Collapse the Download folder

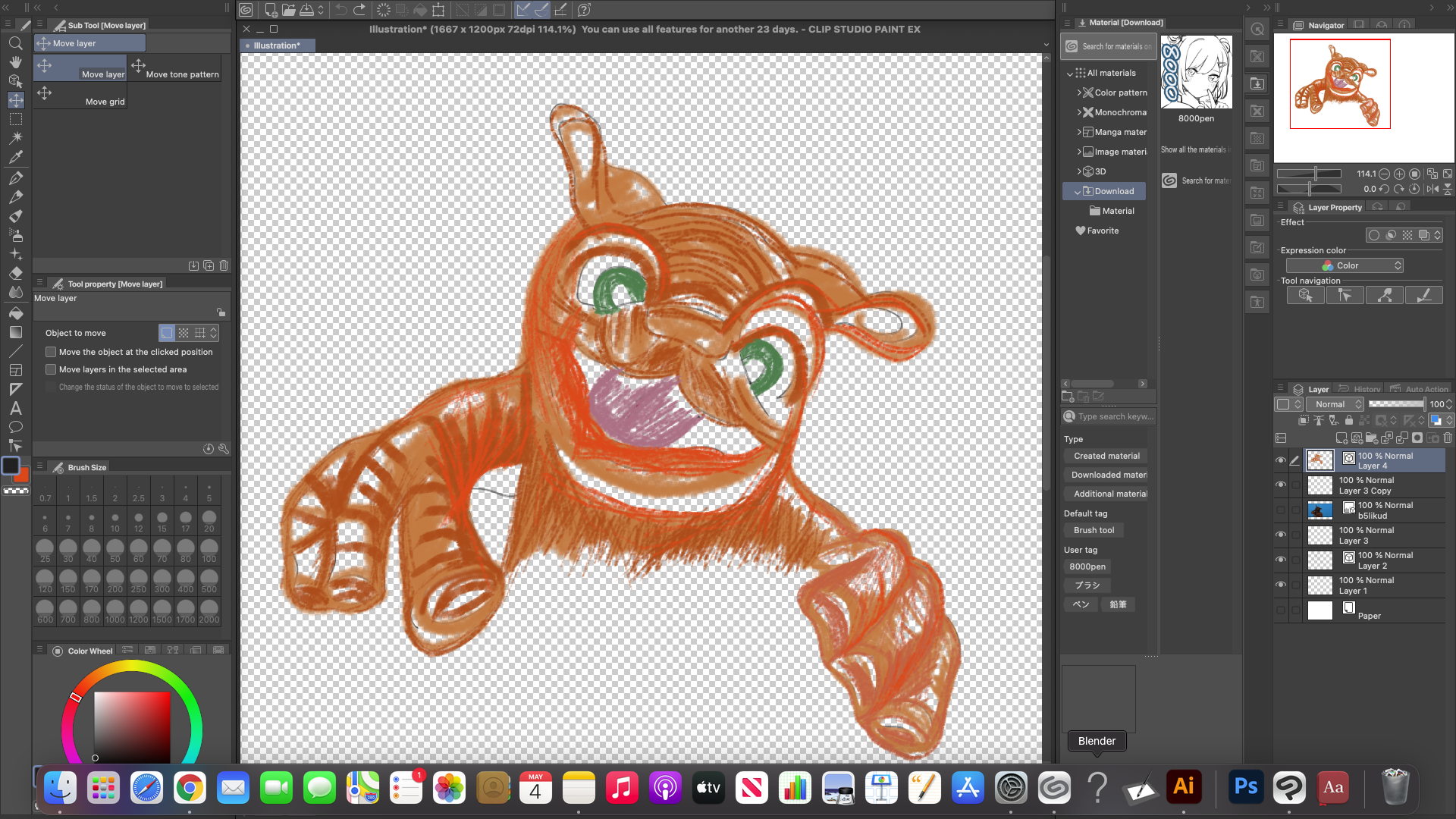pos(1078,192)
